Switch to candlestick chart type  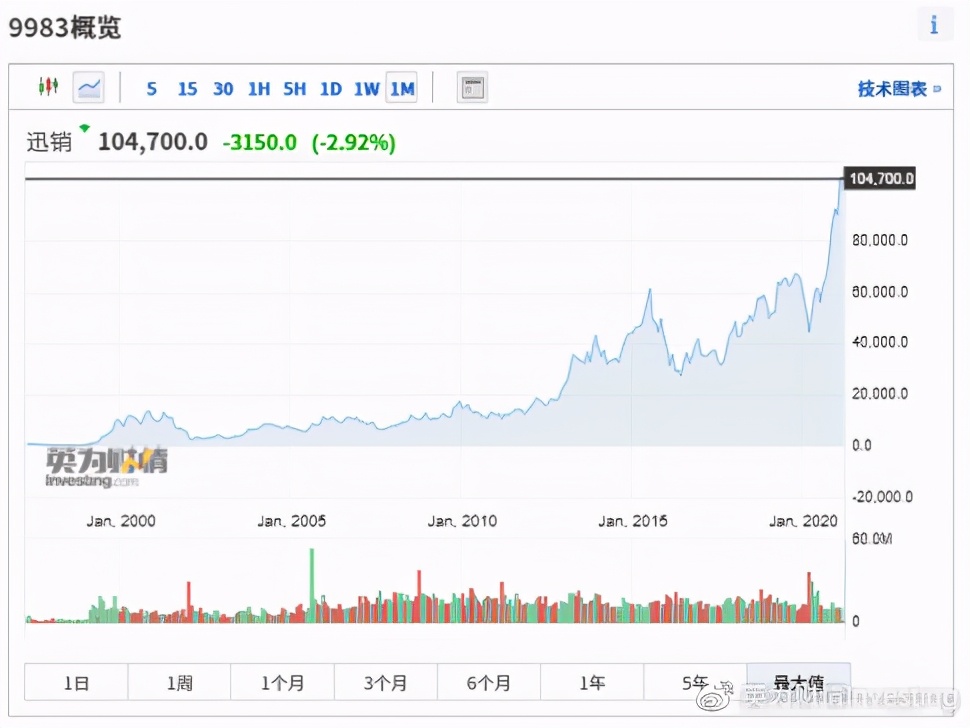click(x=48, y=88)
